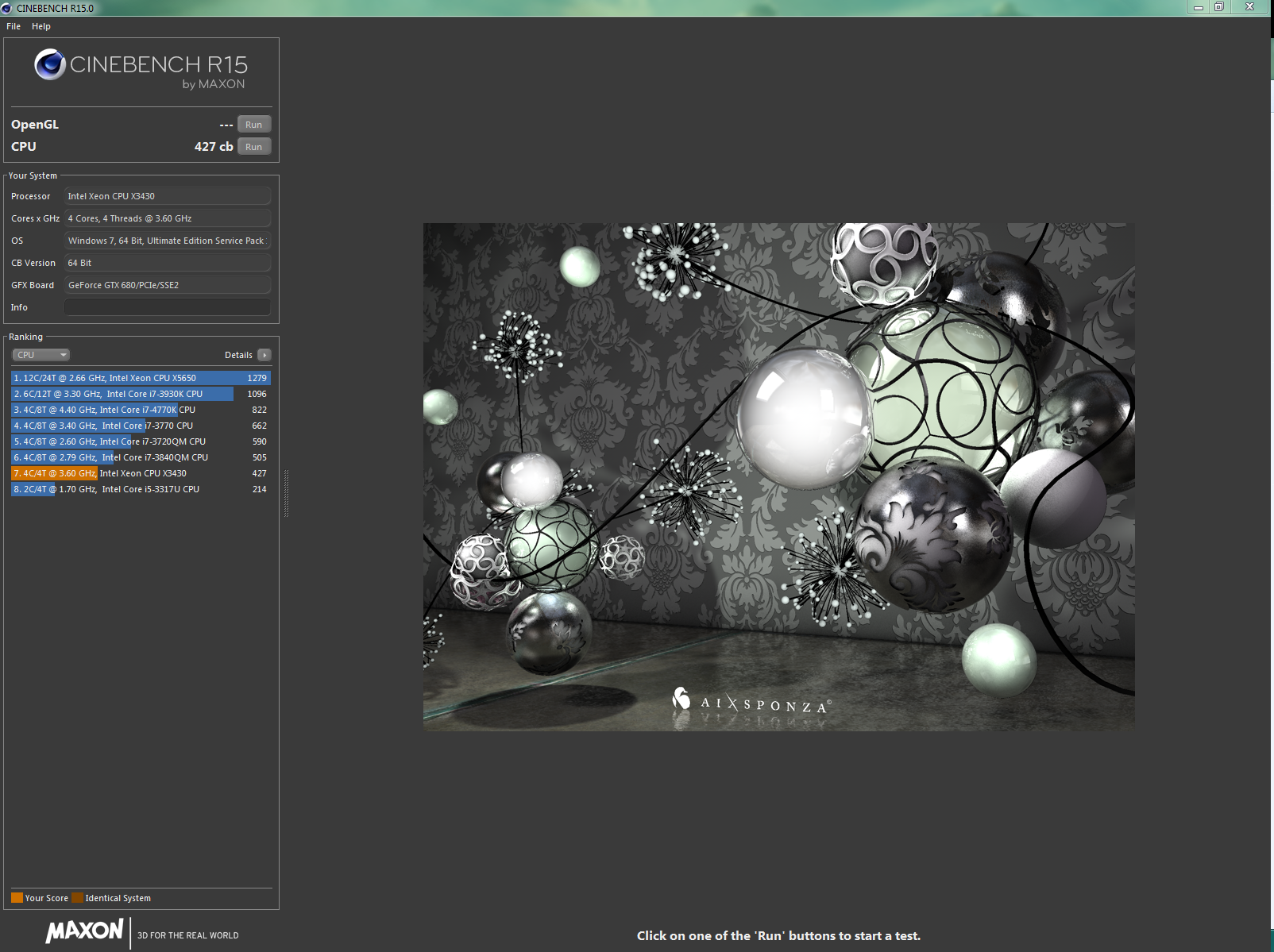
Task: Click the MAXON logo at bottom
Action: click(x=84, y=931)
